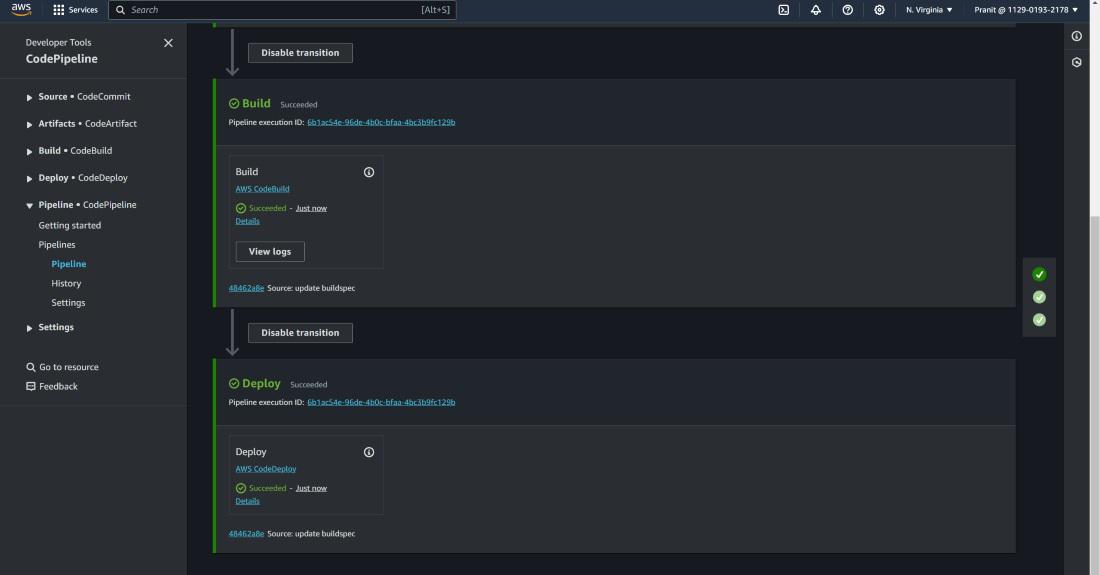Open the Build stage pipeline execution ID link
Viewport: 1100px width, 575px height.
381,122
